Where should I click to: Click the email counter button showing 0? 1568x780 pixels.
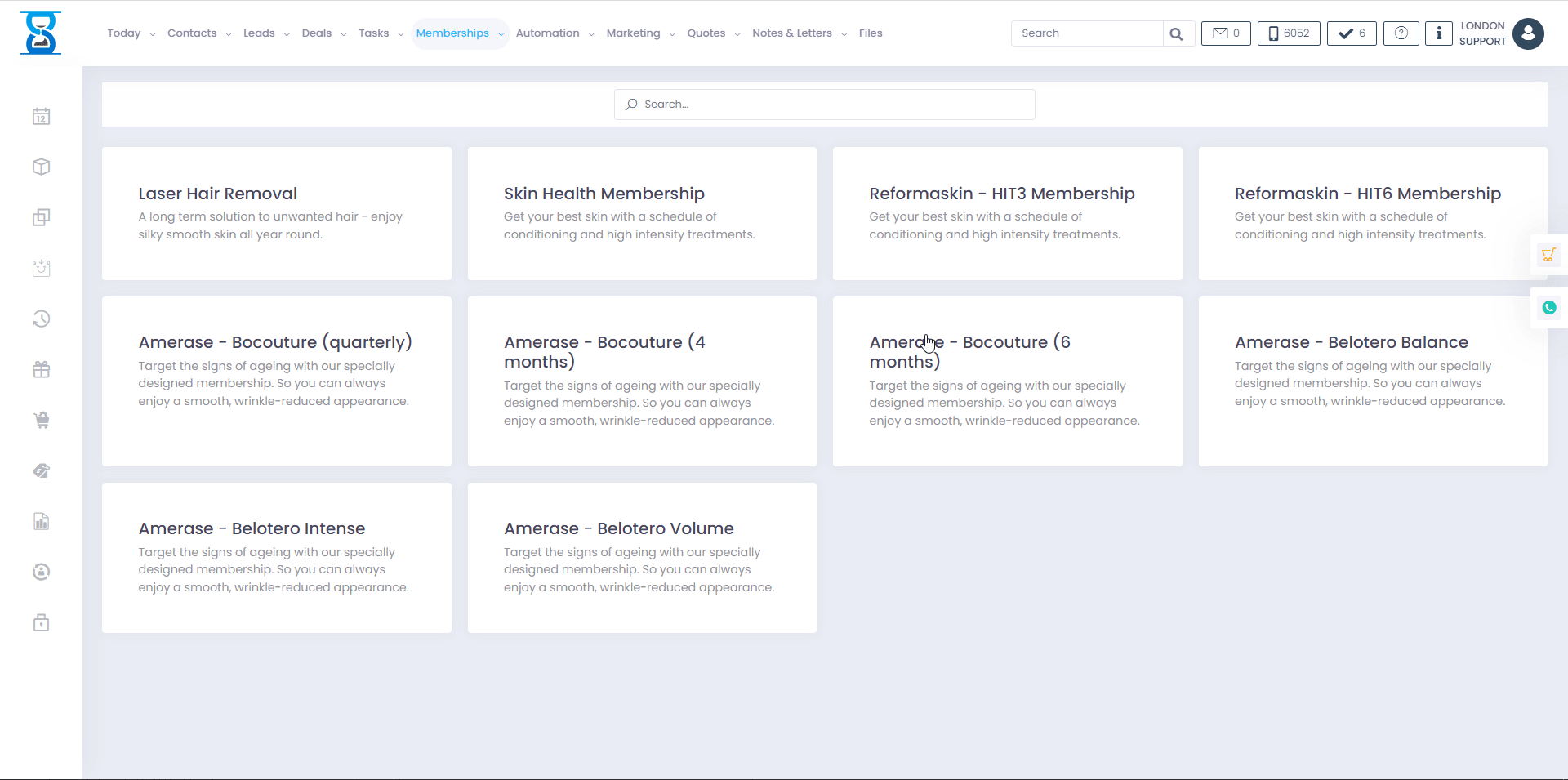[x=1225, y=33]
